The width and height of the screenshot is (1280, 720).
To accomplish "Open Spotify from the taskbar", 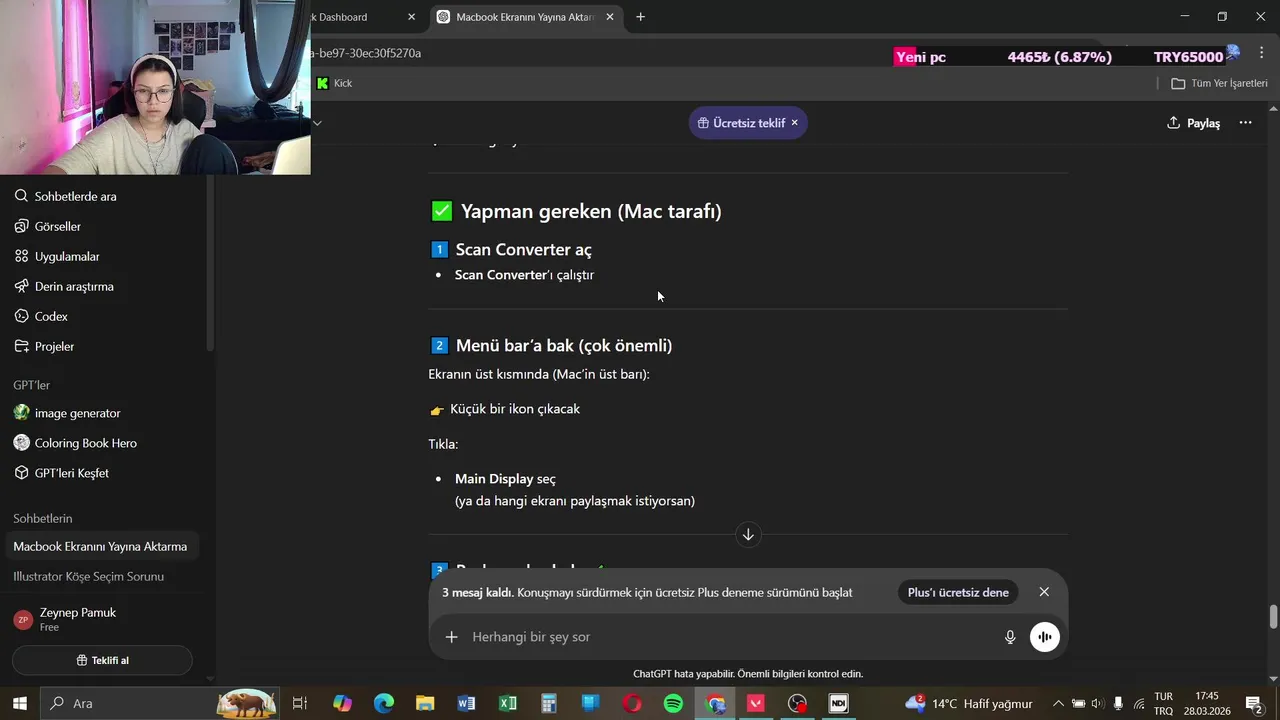I will (673, 704).
